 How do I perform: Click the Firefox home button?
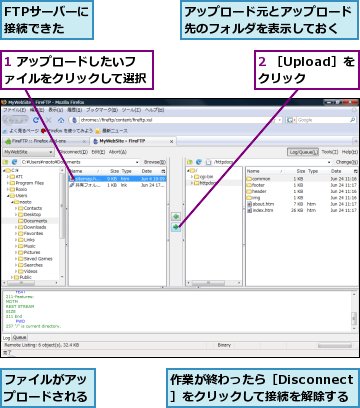(x=61, y=120)
